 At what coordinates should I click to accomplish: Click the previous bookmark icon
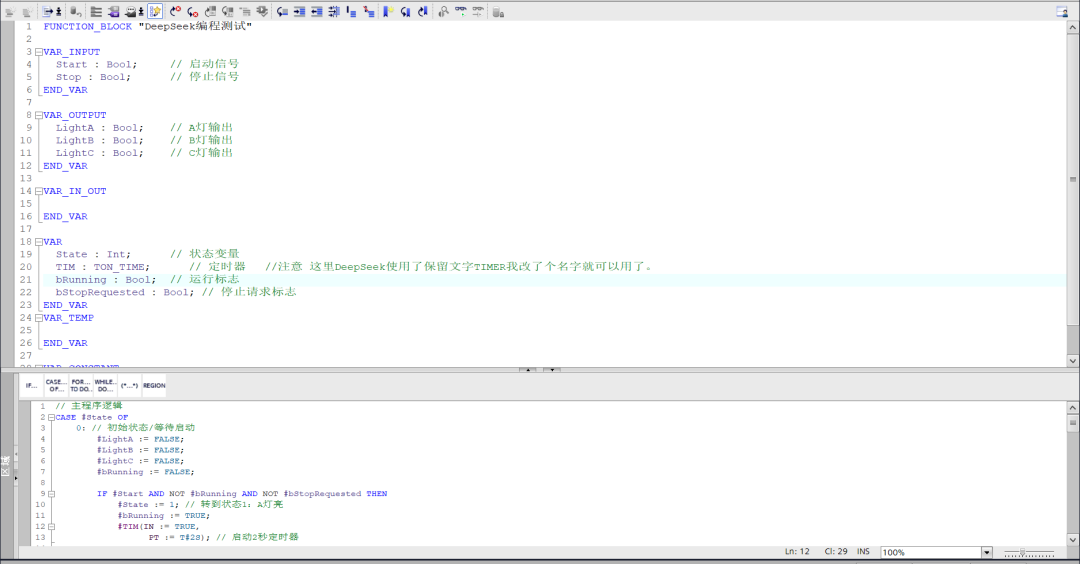pos(406,12)
